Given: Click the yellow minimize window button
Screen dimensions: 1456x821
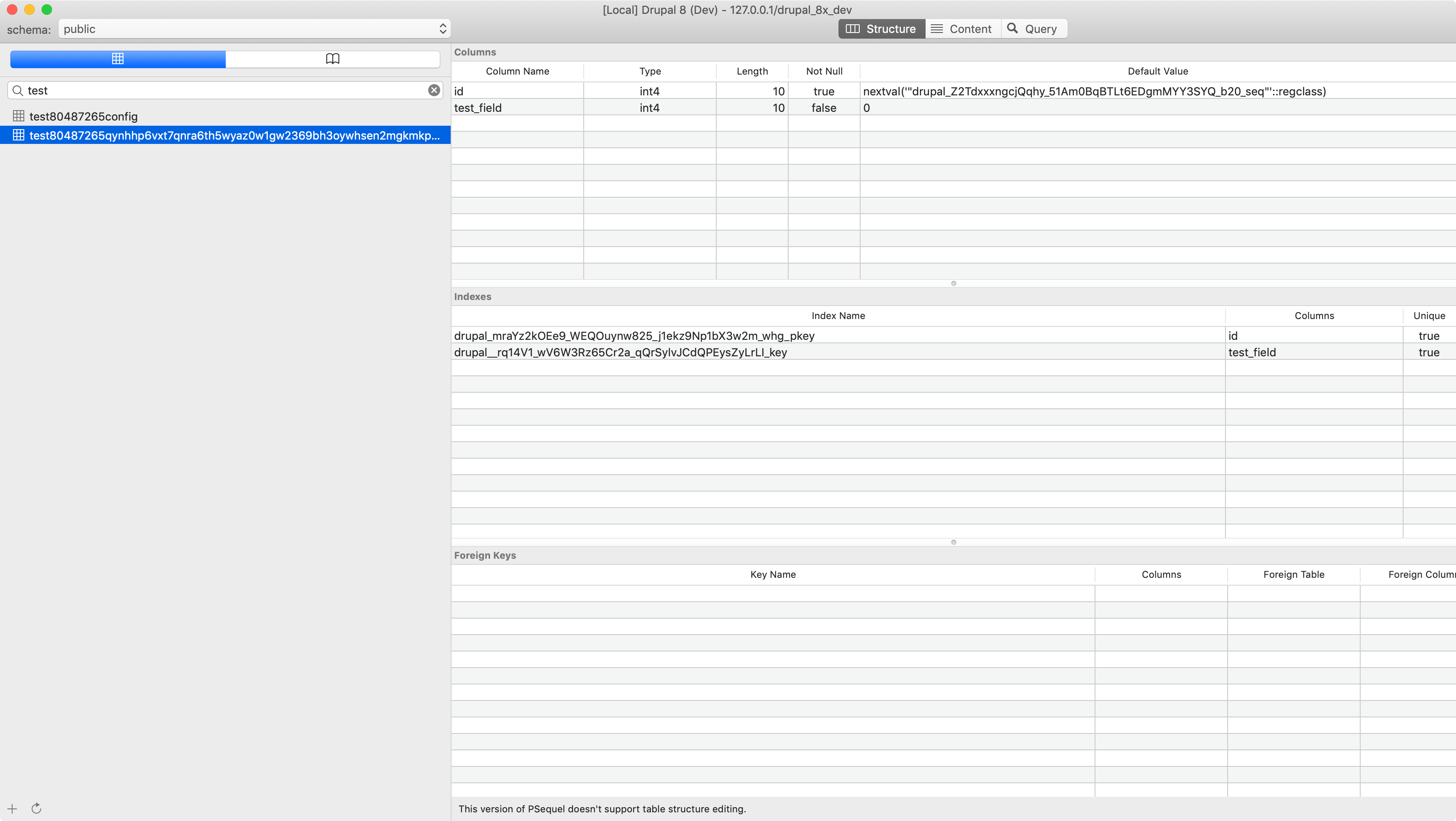Looking at the screenshot, I should 29,10.
